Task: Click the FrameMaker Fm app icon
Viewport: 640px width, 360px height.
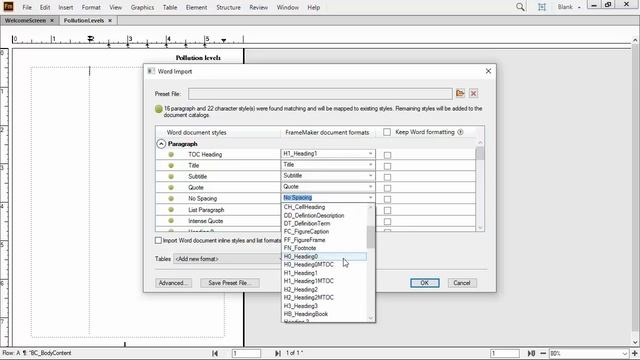Action: tap(8, 7)
